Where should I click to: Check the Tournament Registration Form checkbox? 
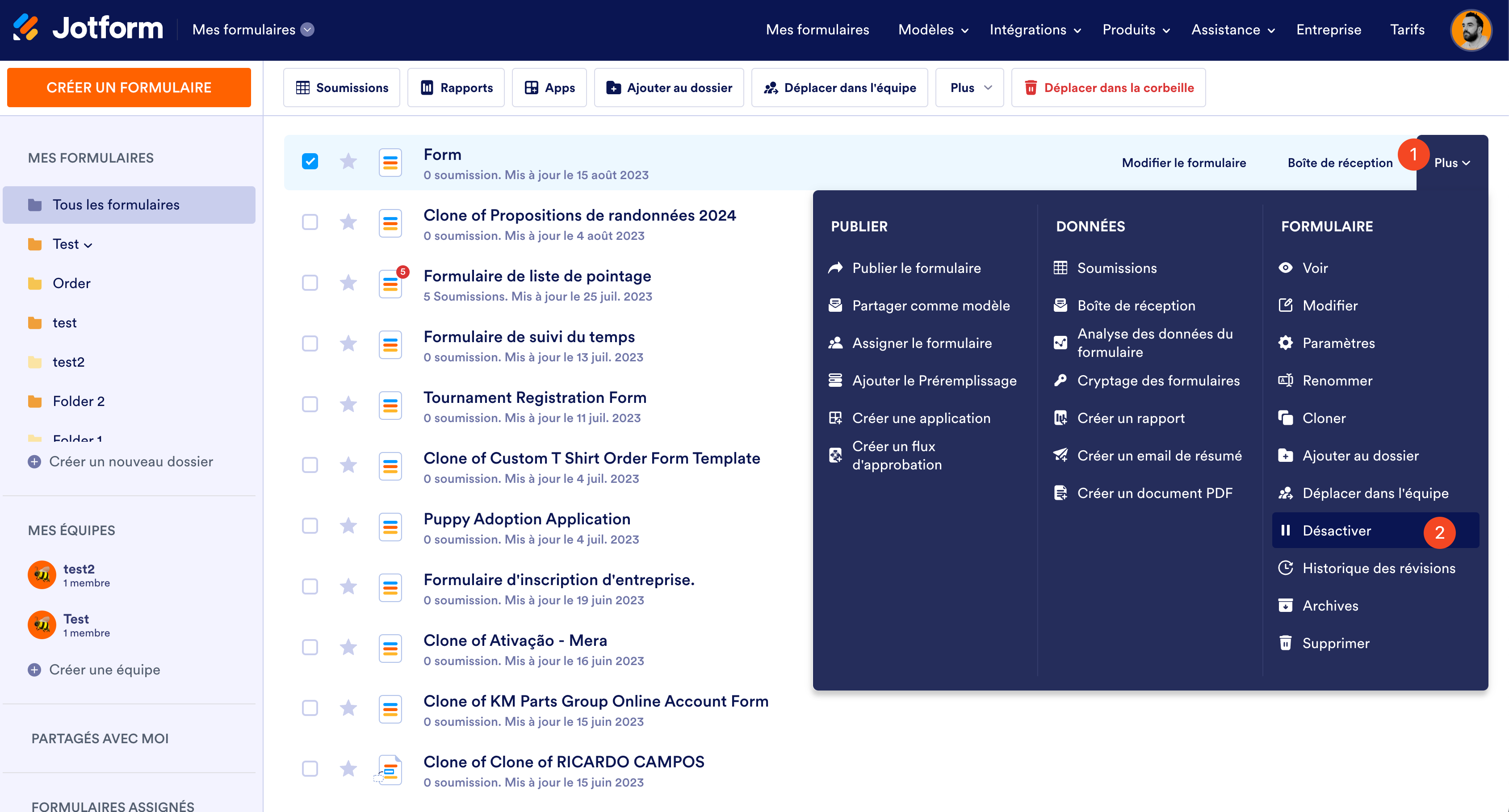click(x=310, y=404)
